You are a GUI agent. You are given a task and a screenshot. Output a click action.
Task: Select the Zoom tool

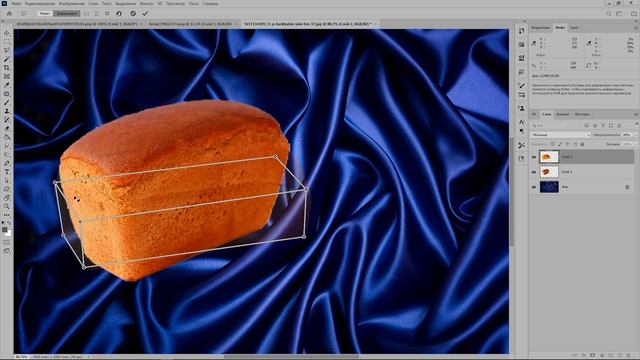click(7, 207)
